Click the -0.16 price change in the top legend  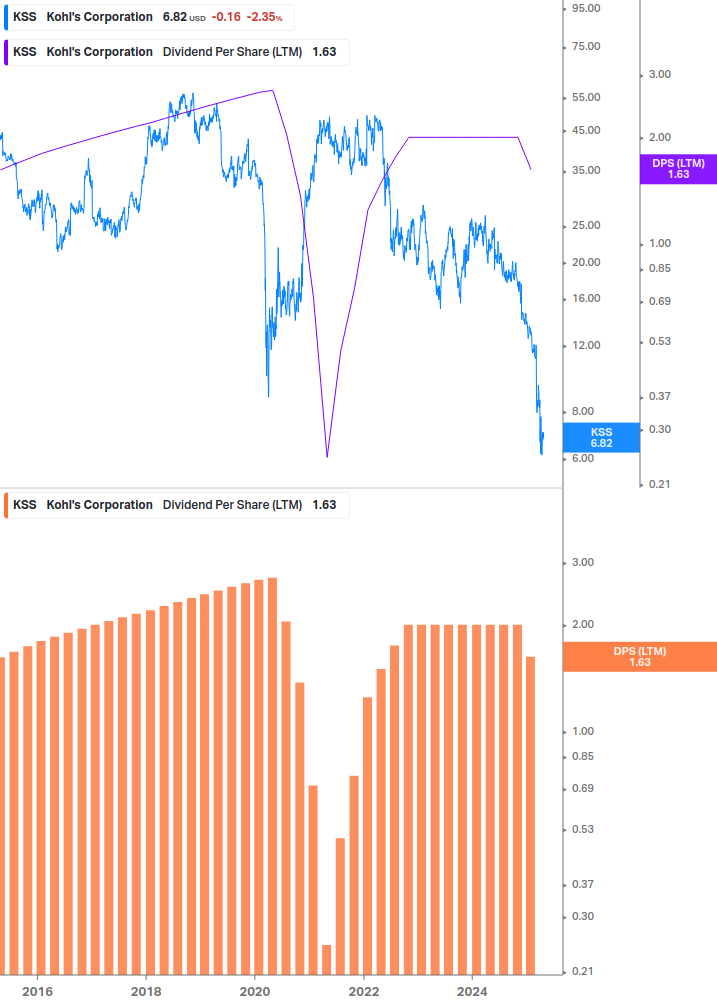[x=226, y=17]
